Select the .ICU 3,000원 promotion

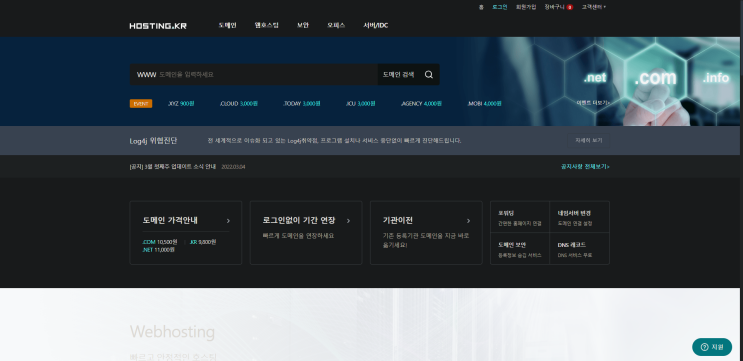click(361, 103)
